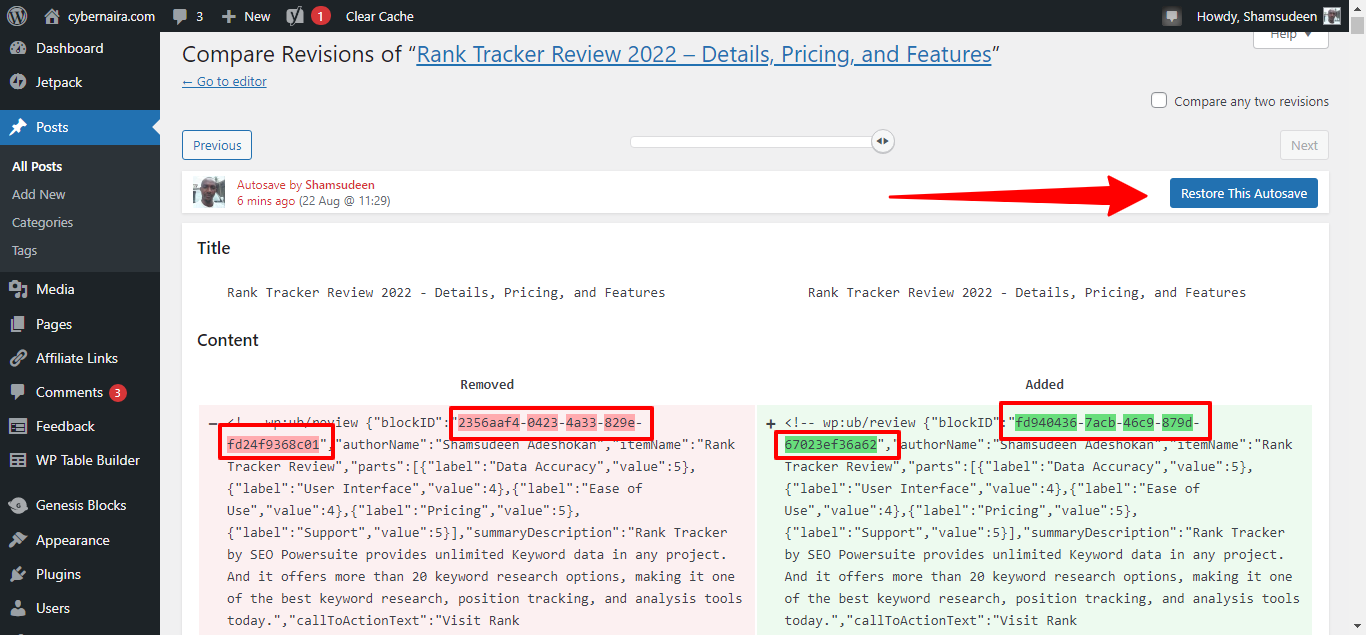The width and height of the screenshot is (1366, 635).
Task: Click the Posts pushpin icon
Action: click(18, 127)
